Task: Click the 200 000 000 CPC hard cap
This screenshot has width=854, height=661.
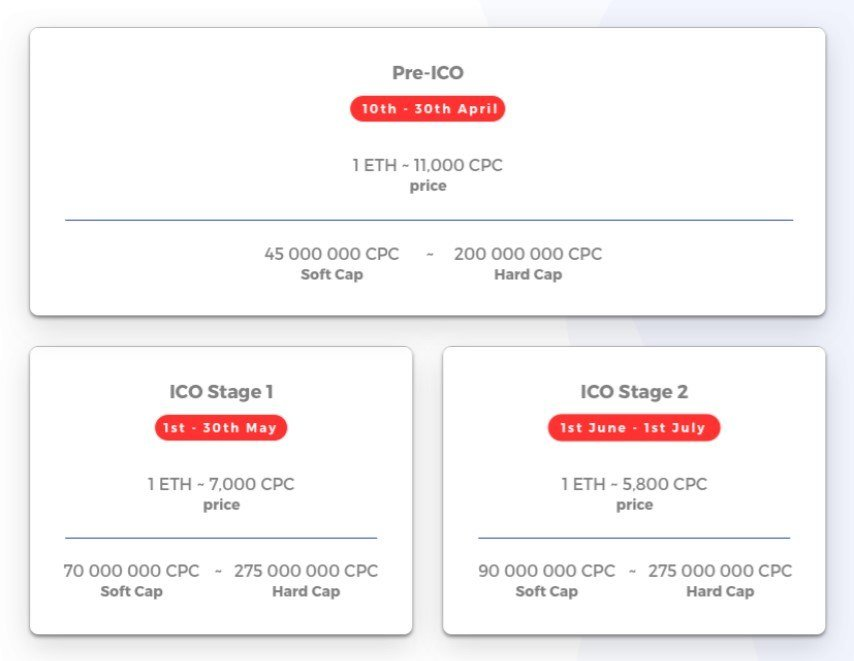Action: click(528, 254)
